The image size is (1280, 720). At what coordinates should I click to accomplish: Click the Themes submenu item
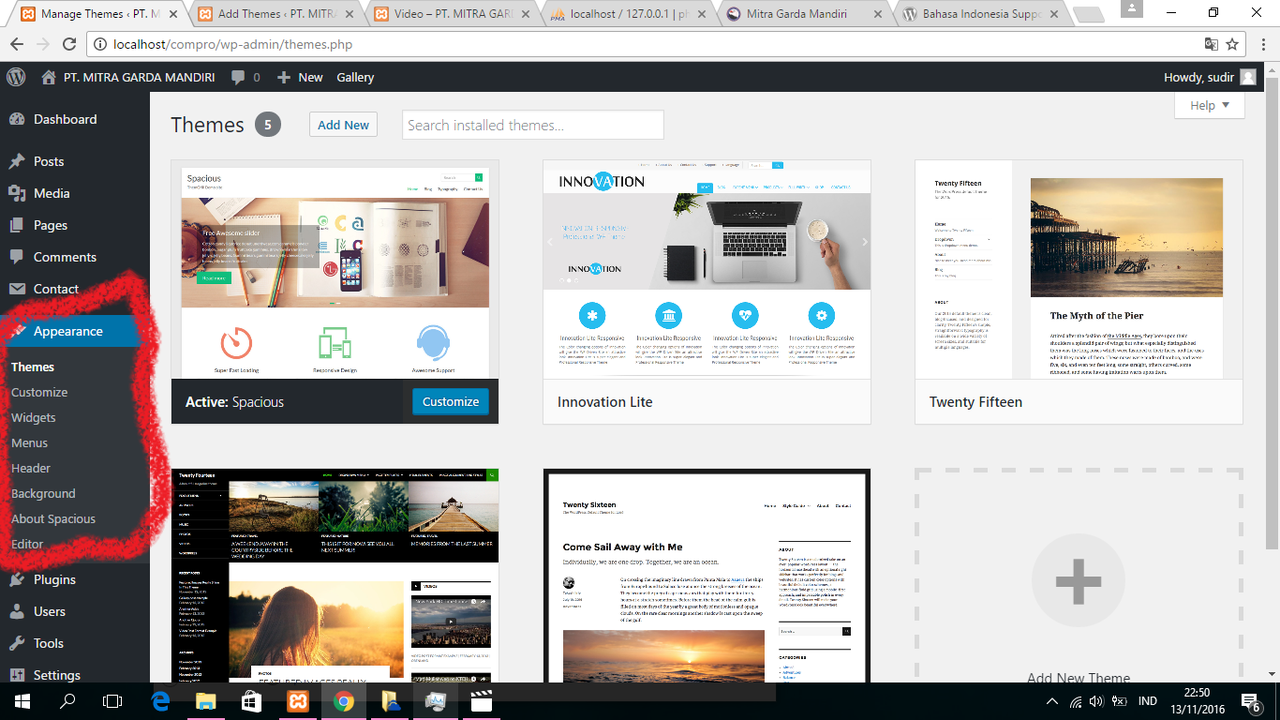[x=33, y=367]
